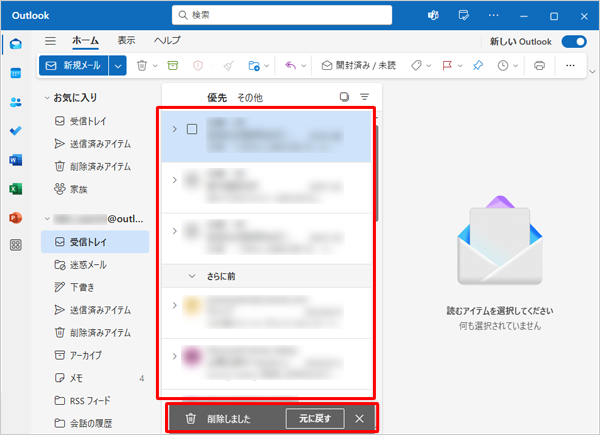Collapse the さらに前 group

click(x=192, y=276)
